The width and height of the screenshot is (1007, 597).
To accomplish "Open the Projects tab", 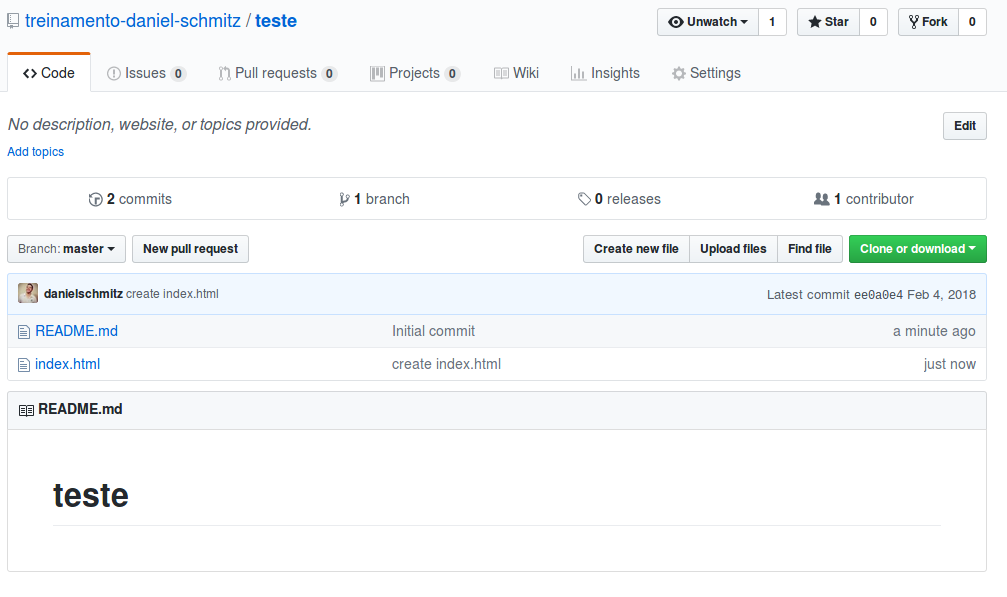I will (x=415, y=73).
